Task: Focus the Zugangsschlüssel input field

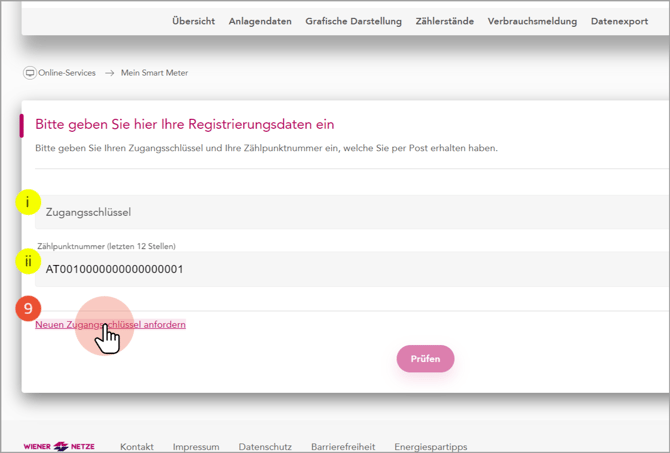Action: tap(352, 212)
